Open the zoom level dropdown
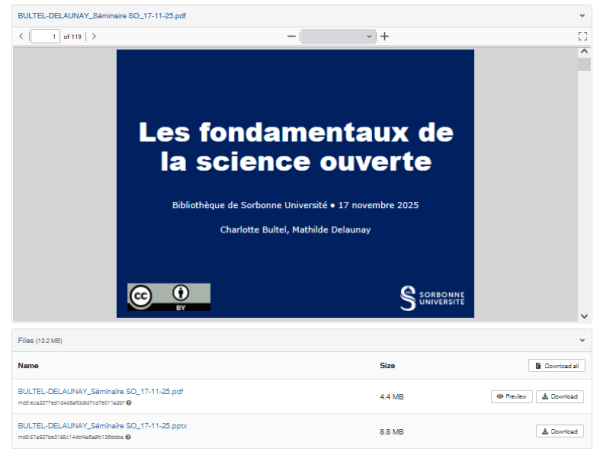600x455 pixels. [338, 36]
